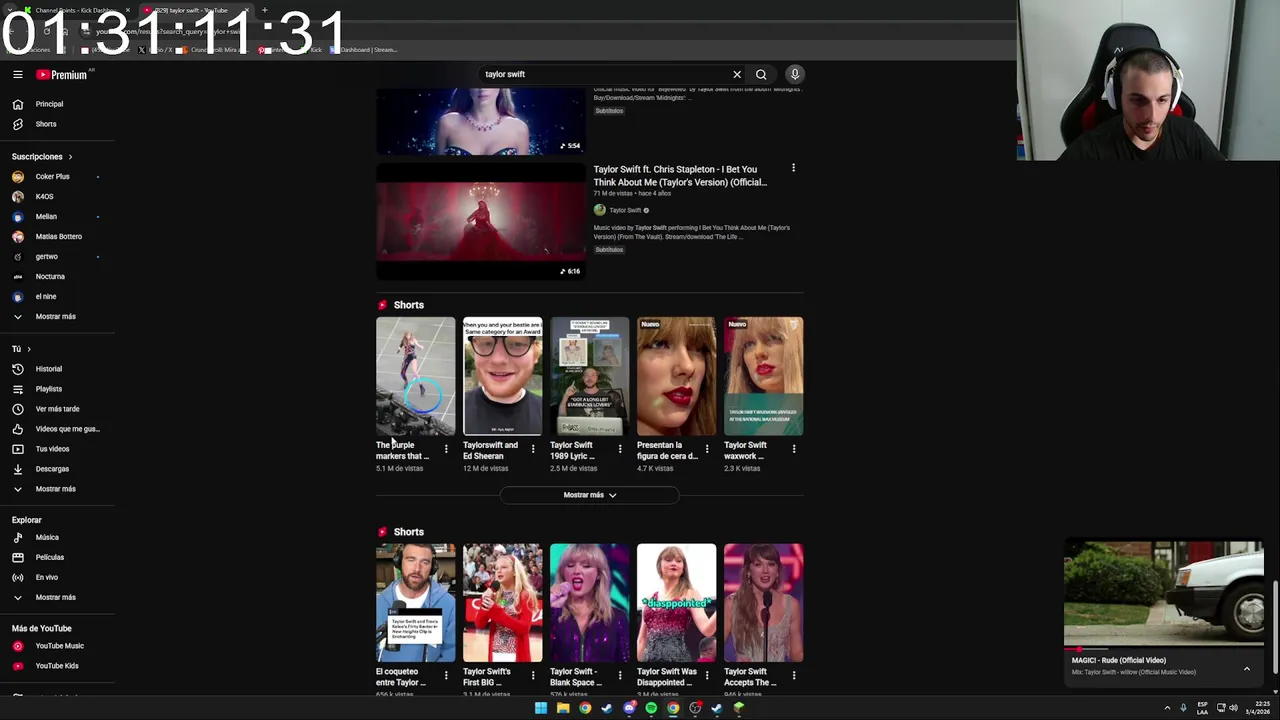Show more subscriptions below el nine

click(x=57, y=316)
